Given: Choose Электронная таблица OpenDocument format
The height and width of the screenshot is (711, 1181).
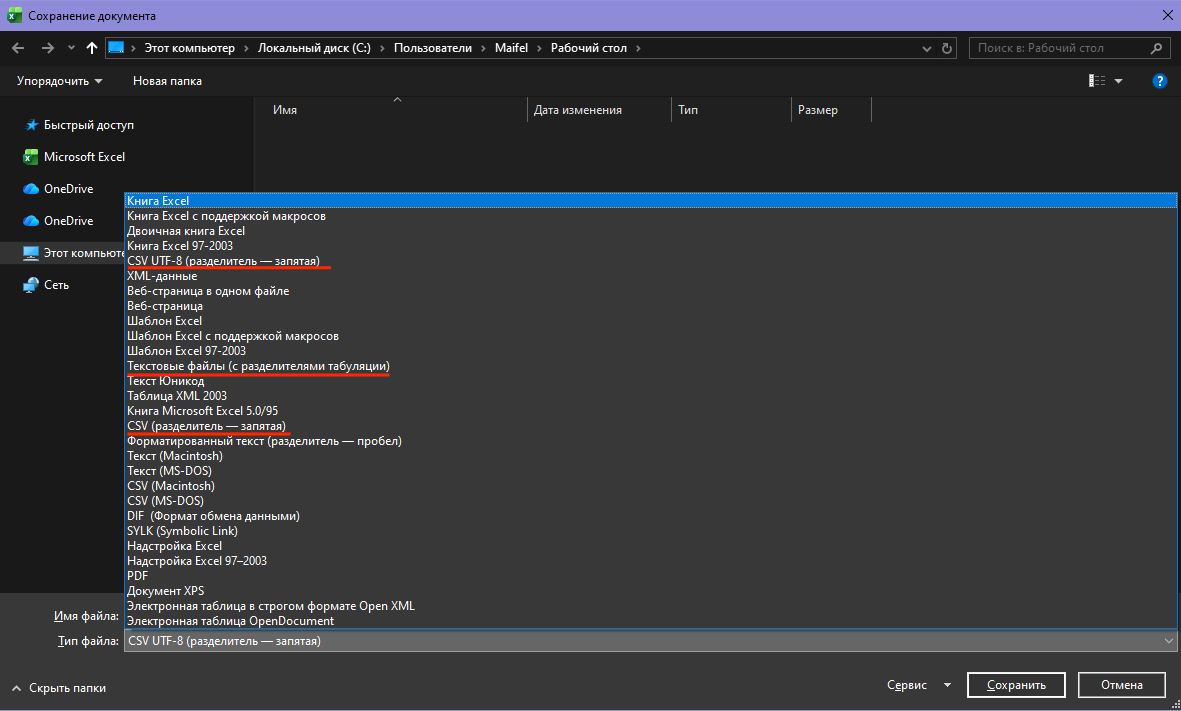Looking at the screenshot, I should click(x=650, y=621).
